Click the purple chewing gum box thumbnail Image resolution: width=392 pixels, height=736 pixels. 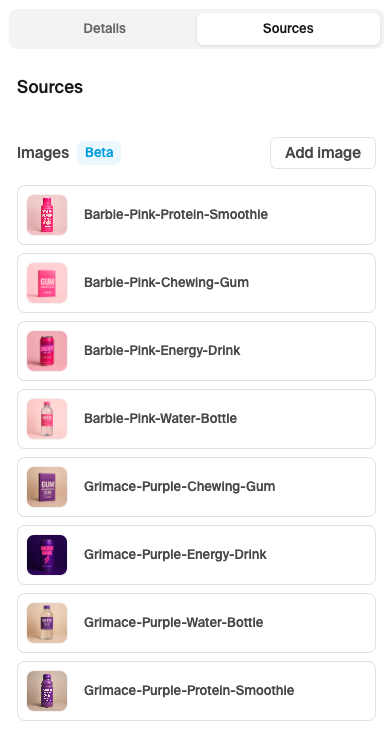point(47,487)
